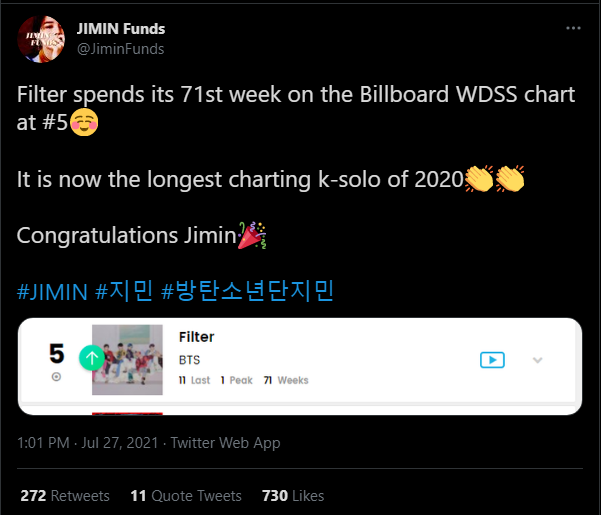Open the Filter BTS album artwork thumbnail

(x=127, y=359)
